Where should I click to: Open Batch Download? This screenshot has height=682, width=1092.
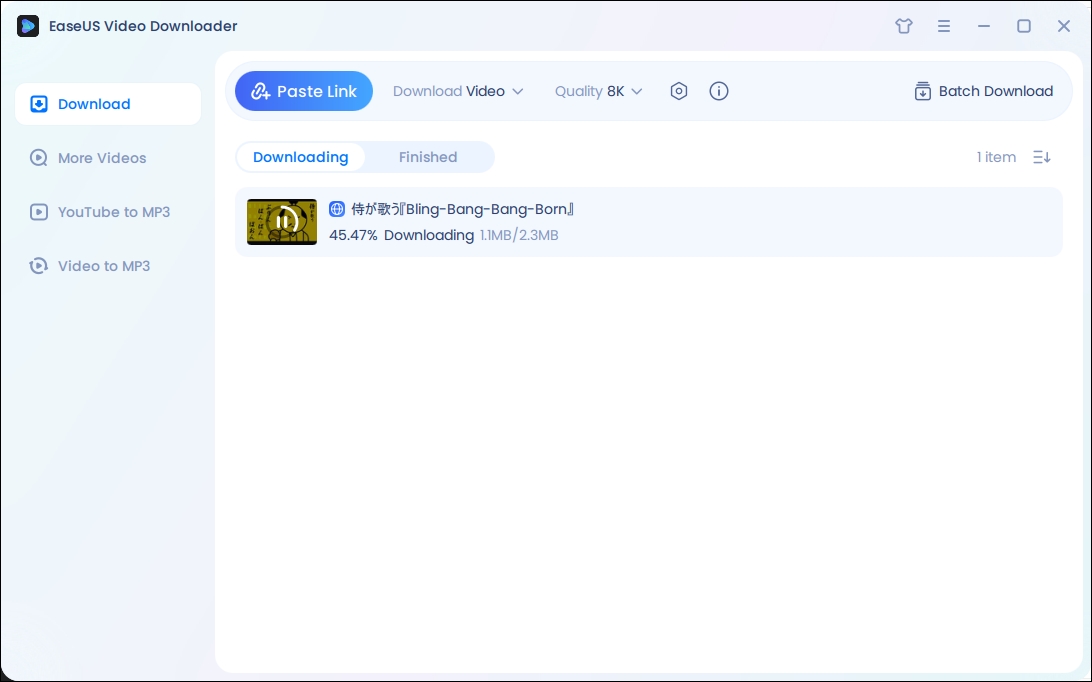[982, 91]
